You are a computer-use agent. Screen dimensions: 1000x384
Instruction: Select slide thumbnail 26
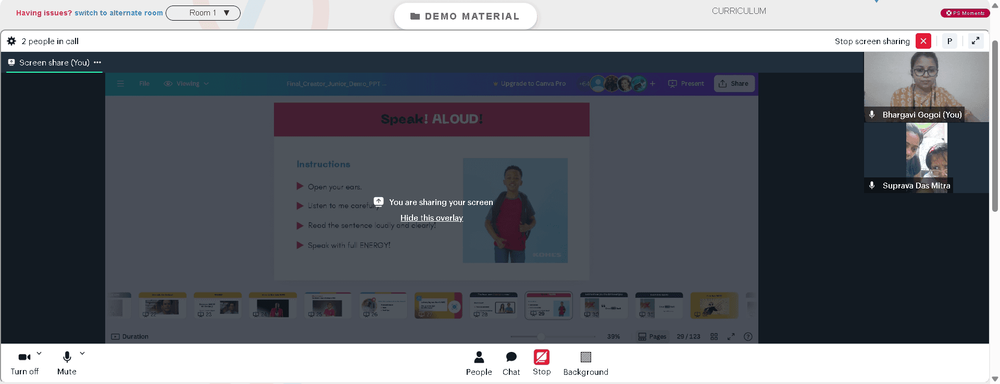(x=383, y=306)
